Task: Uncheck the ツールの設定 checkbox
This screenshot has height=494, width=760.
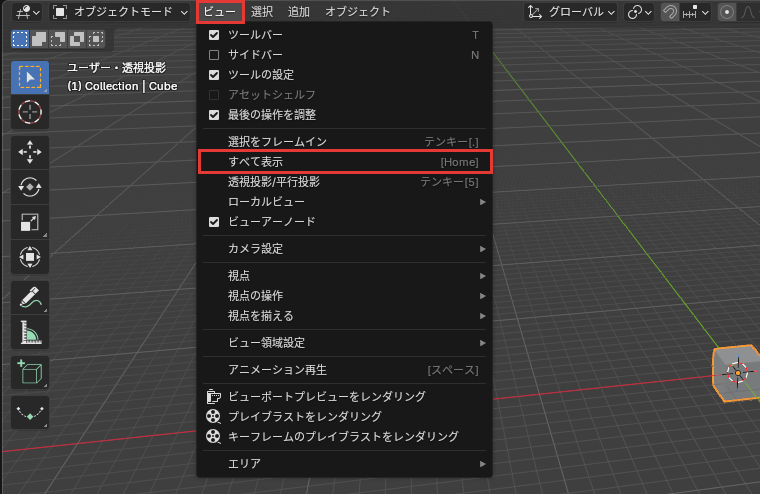Action: (x=214, y=75)
